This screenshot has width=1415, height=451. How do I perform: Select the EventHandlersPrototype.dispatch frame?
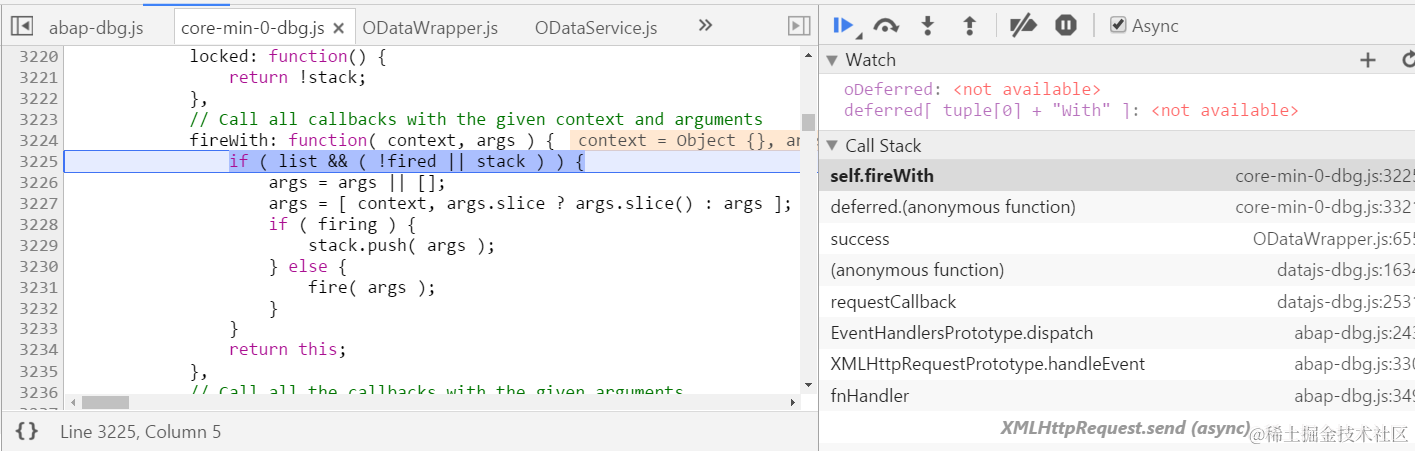click(x=1117, y=333)
